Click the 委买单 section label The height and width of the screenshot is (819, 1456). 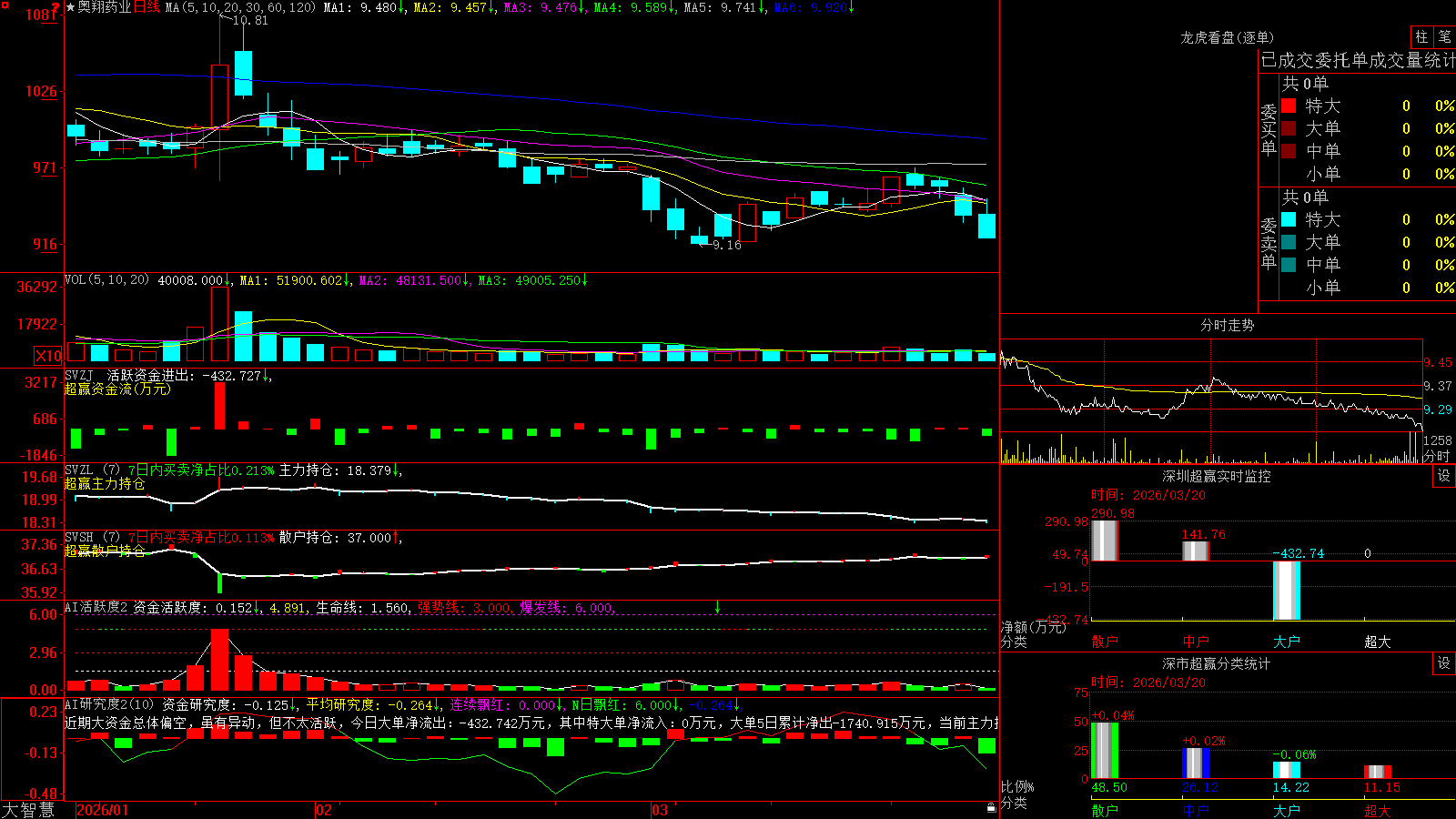(x=1269, y=129)
